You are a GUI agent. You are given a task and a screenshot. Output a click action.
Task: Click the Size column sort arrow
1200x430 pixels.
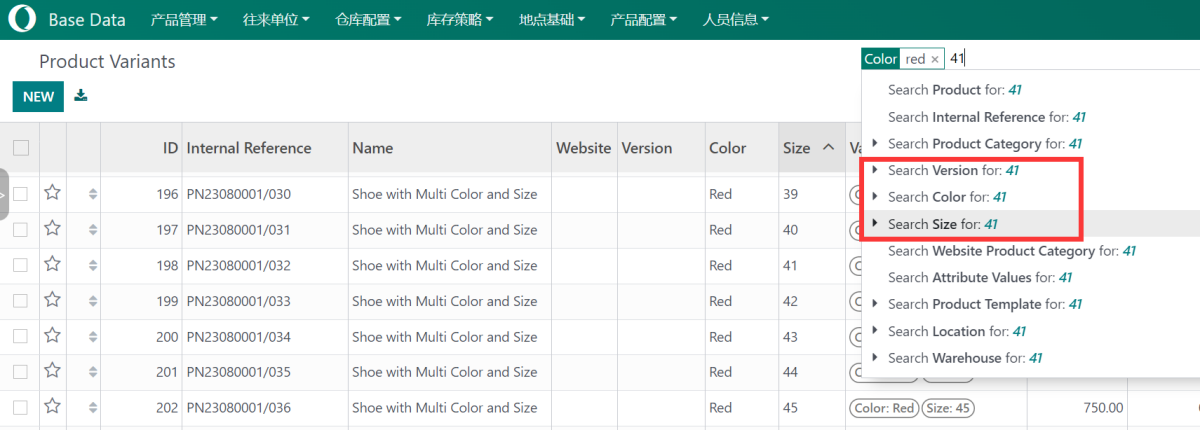[x=828, y=147]
